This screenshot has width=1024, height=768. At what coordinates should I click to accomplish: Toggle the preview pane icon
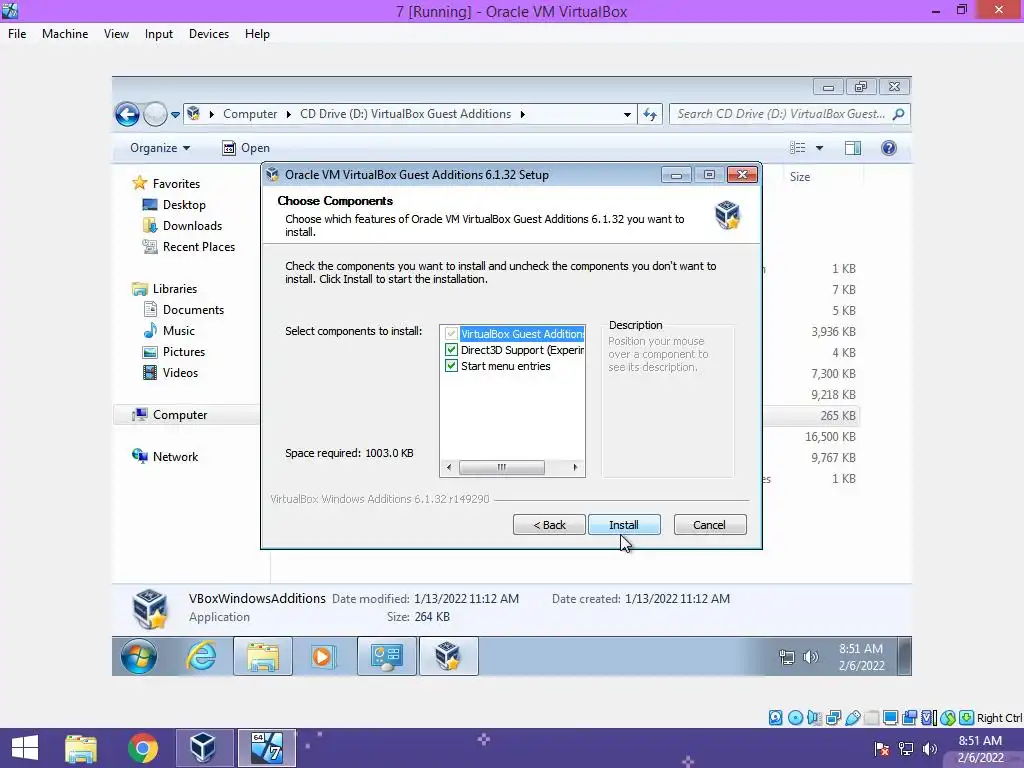point(852,148)
